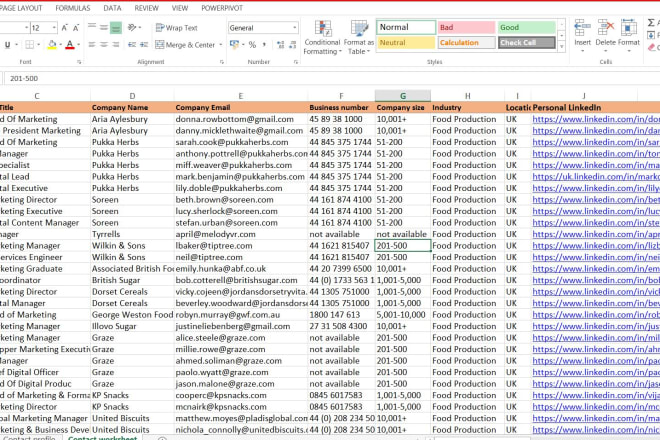This screenshot has width=660, height=440.
Task: Apply the yellow fill color bucket
Action: 52,45
